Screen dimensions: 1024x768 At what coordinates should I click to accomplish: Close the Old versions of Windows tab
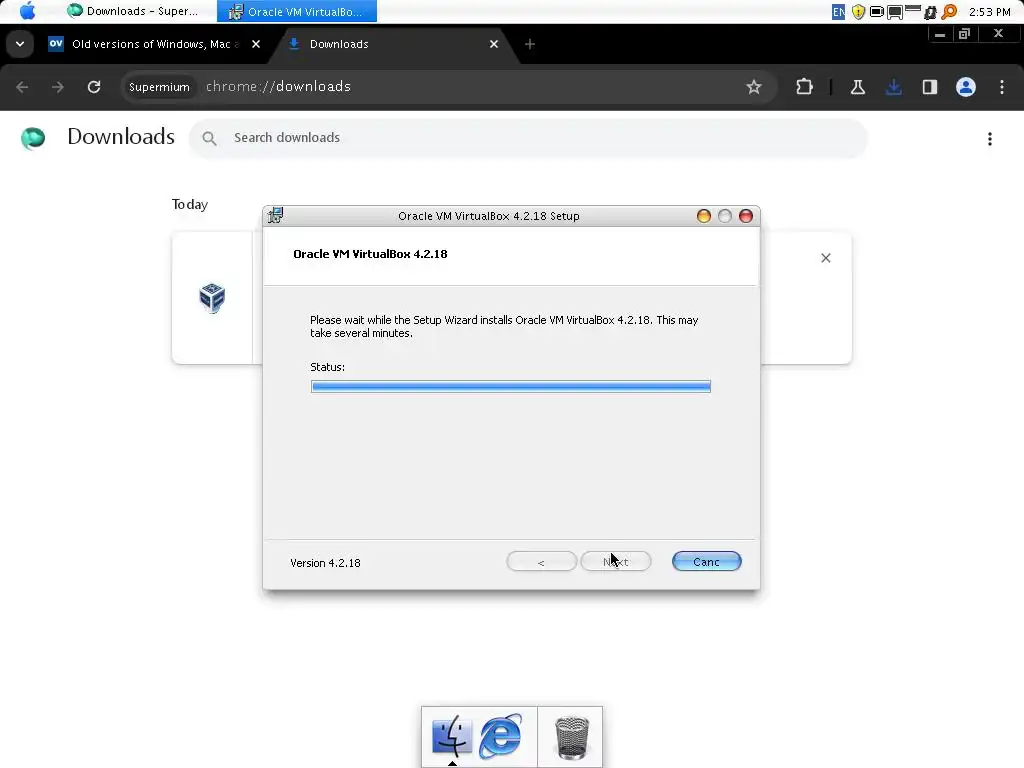click(256, 44)
